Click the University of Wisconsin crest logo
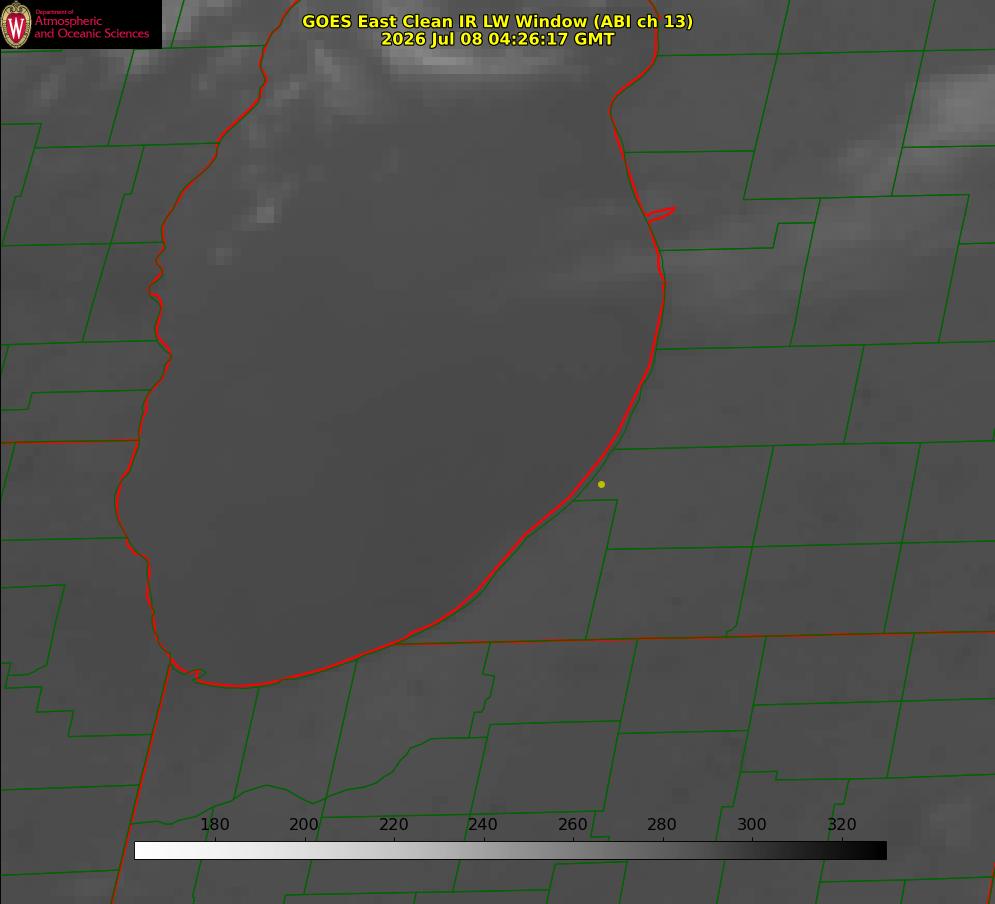Image resolution: width=995 pixels, height=904 pixels. pos(16,24)
